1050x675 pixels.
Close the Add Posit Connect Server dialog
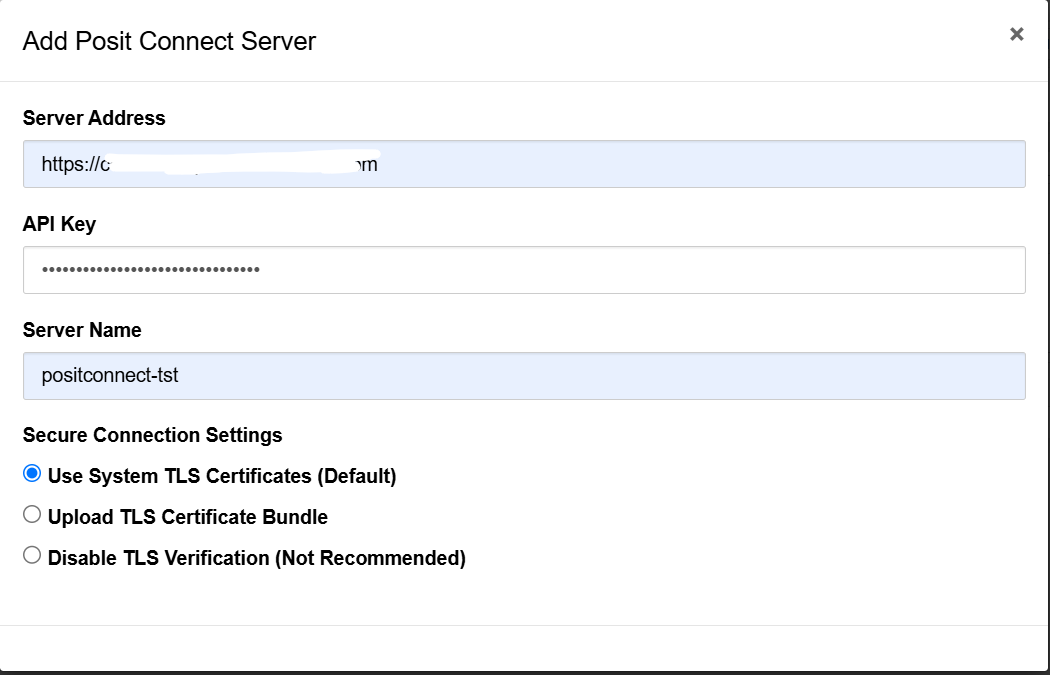coord(1017,34)
